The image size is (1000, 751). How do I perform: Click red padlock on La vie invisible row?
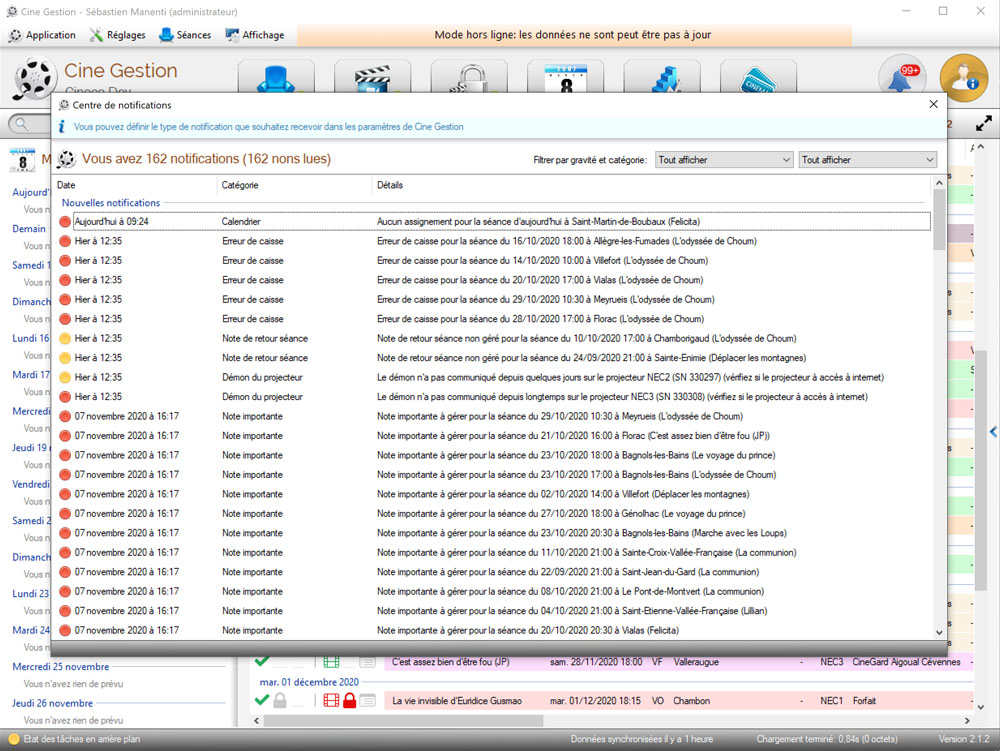[349, 701]
